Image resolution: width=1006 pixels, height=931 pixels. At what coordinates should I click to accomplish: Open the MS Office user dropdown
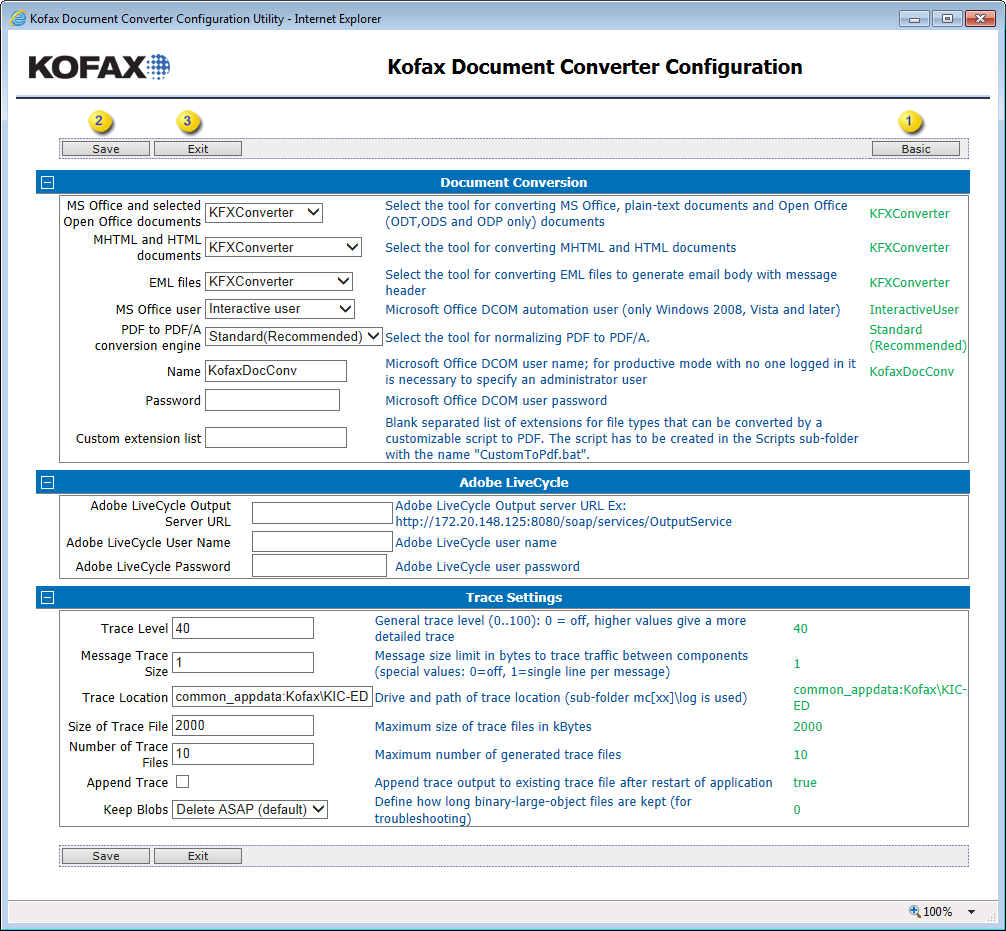[x=279, y=309]
